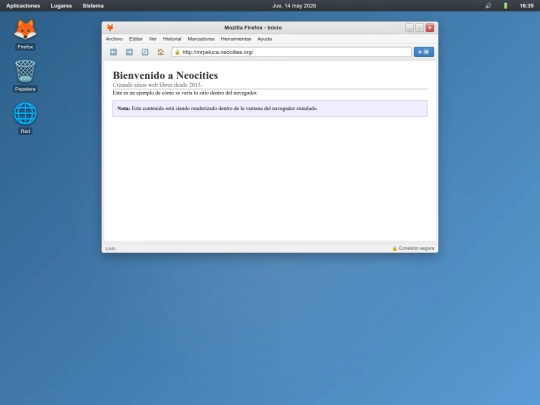Open the Lugares panel menu
Viewport: 540px width, 405px height.
[61, 6]
